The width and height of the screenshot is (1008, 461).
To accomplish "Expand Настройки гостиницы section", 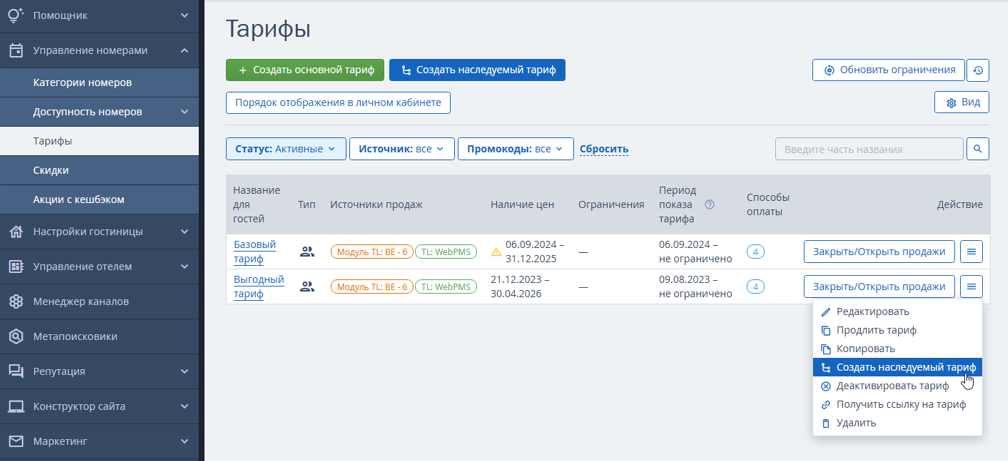I will point(184,232).
